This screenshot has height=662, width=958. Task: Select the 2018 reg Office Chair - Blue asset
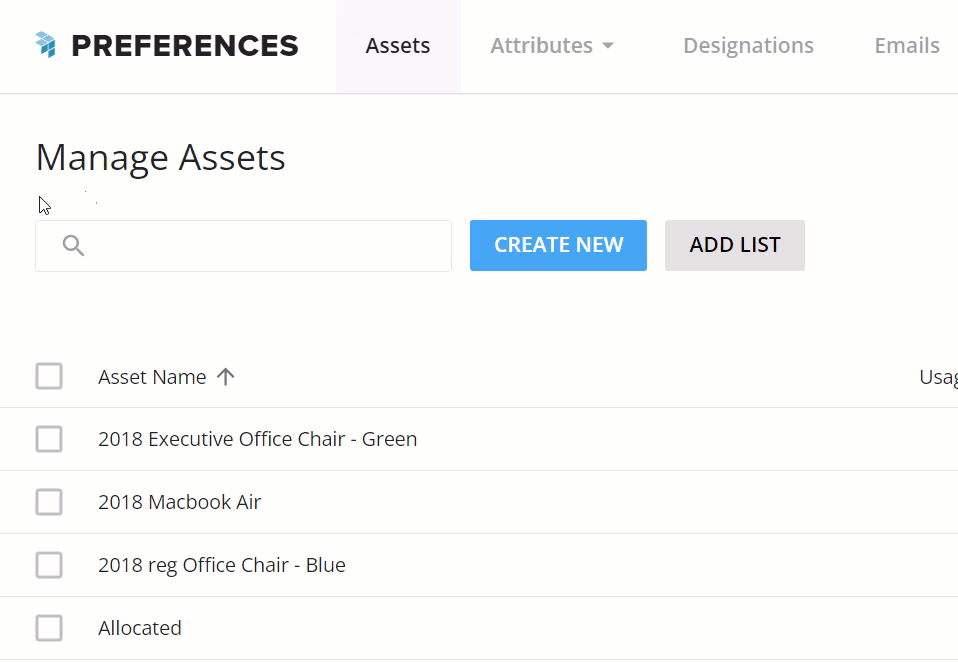point(222,565)
